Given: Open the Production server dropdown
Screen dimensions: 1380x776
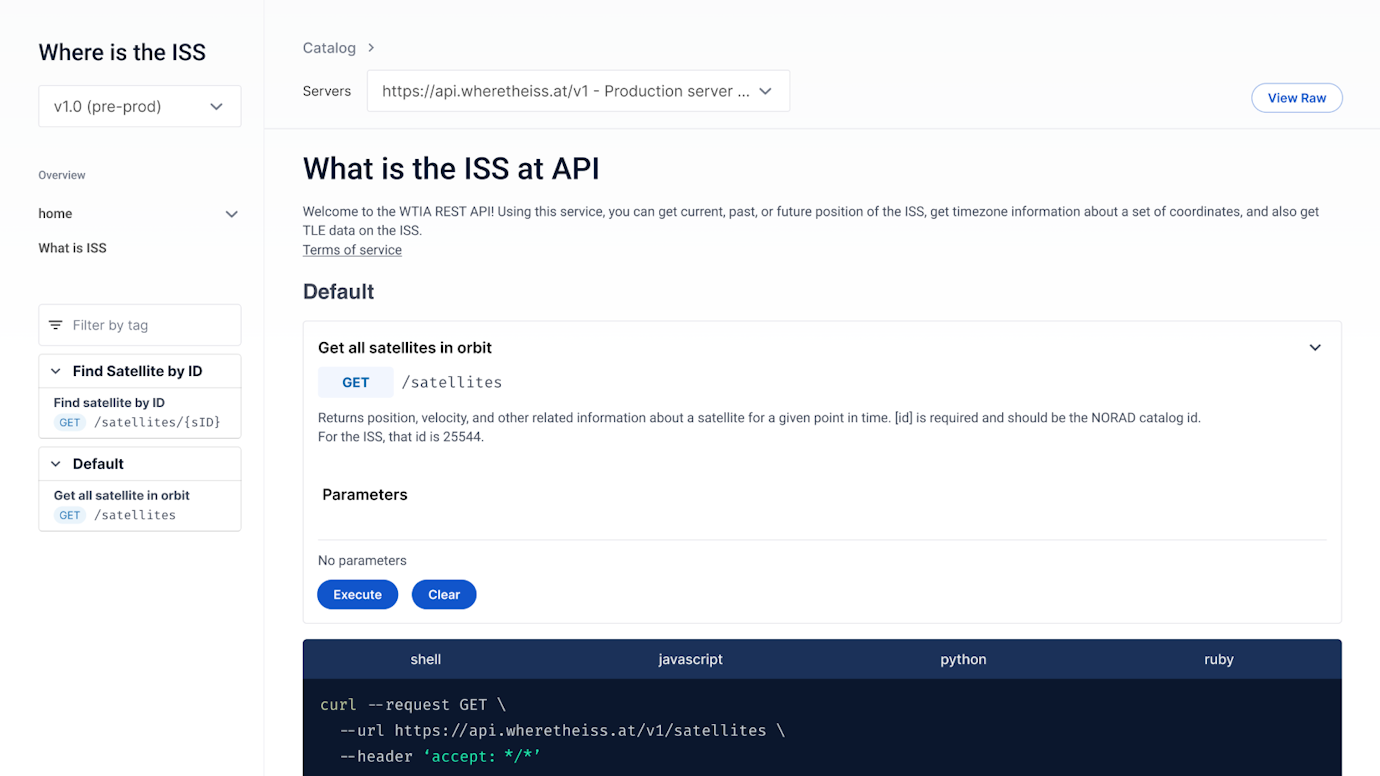Looking at the screenshot, I should pyautogui.click(x=578, y=90).
